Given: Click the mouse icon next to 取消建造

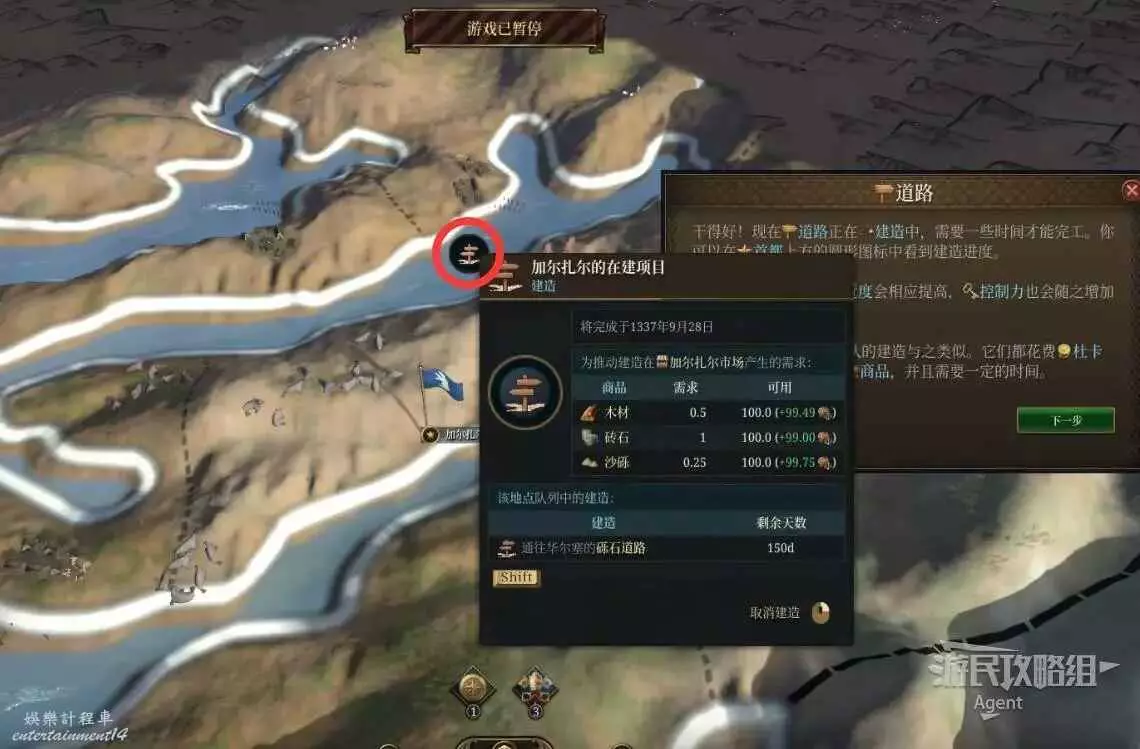Looking at the screenshot, I should coord(820,613).
